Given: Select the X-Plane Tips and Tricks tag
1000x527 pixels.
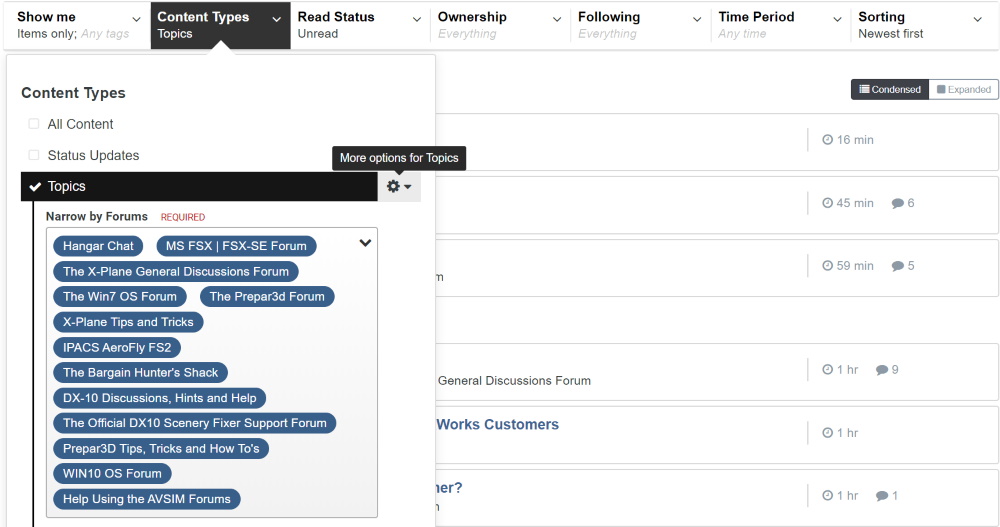Looking at the screenshot, I should point(128,322).
